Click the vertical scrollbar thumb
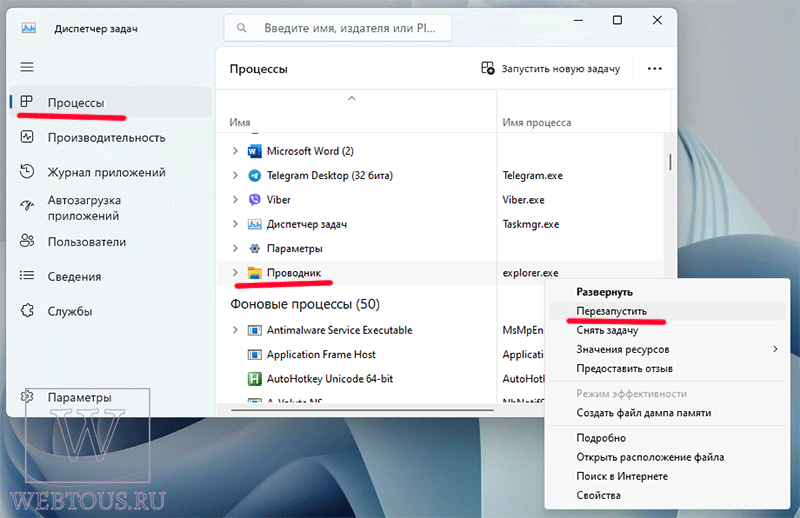Viewport: 800px width, 518px height. 670,162
